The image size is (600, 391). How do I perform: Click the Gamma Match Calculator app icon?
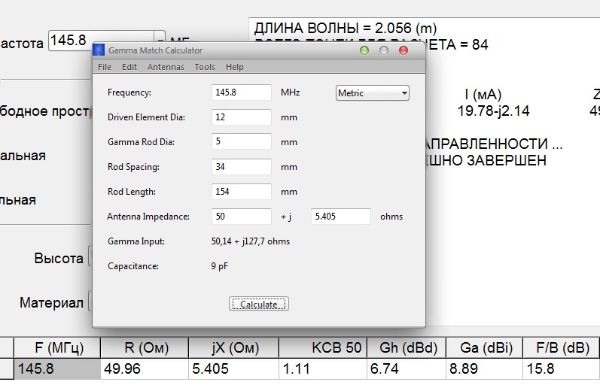[99, 50]
